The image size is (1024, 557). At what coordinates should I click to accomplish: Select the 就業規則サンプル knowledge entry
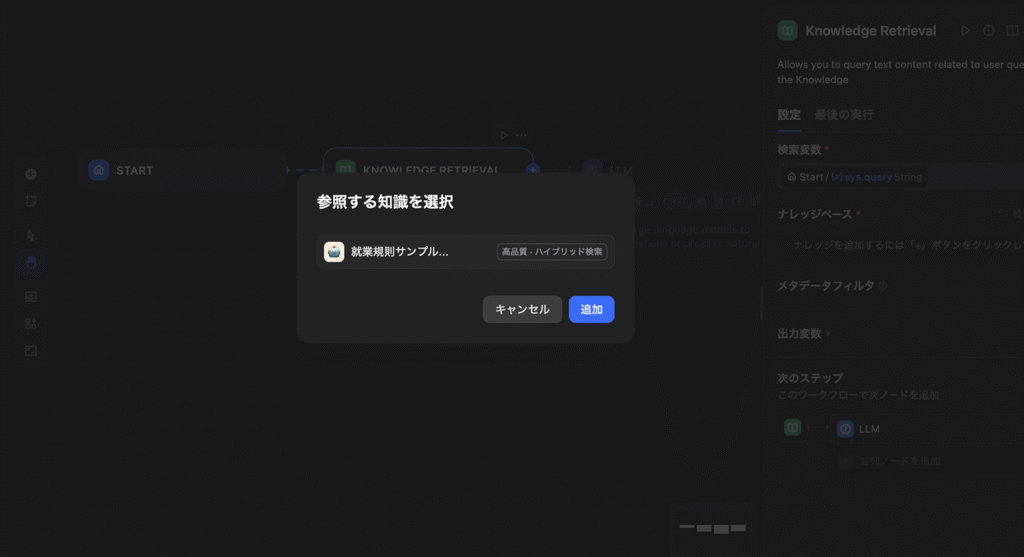[465, 252]
